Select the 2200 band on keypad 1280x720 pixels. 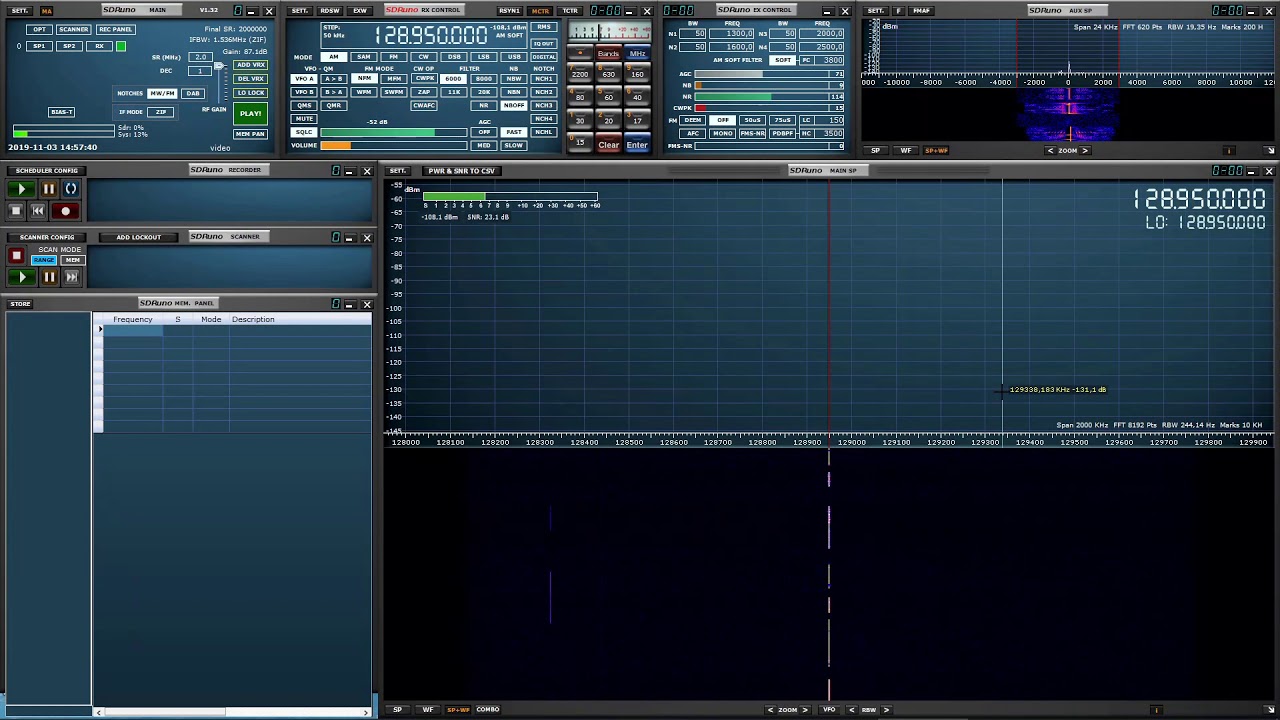580,74
